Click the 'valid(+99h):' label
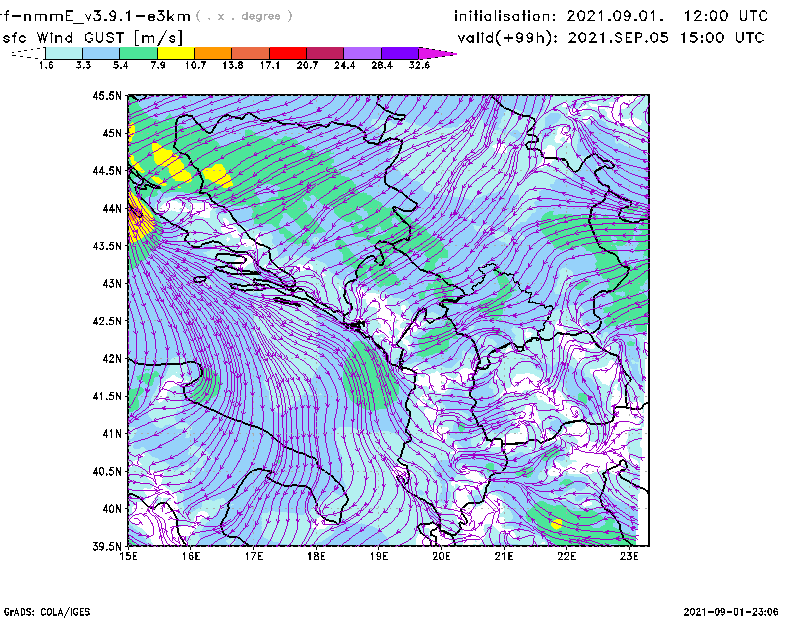The height and width of the screenshot is (618, 800). click(x=508, y=38)
